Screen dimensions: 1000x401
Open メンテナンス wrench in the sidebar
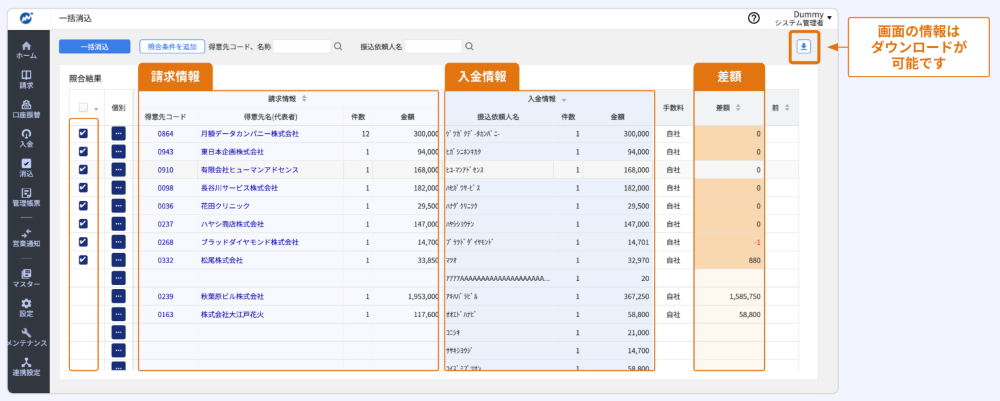click(26, 337)
